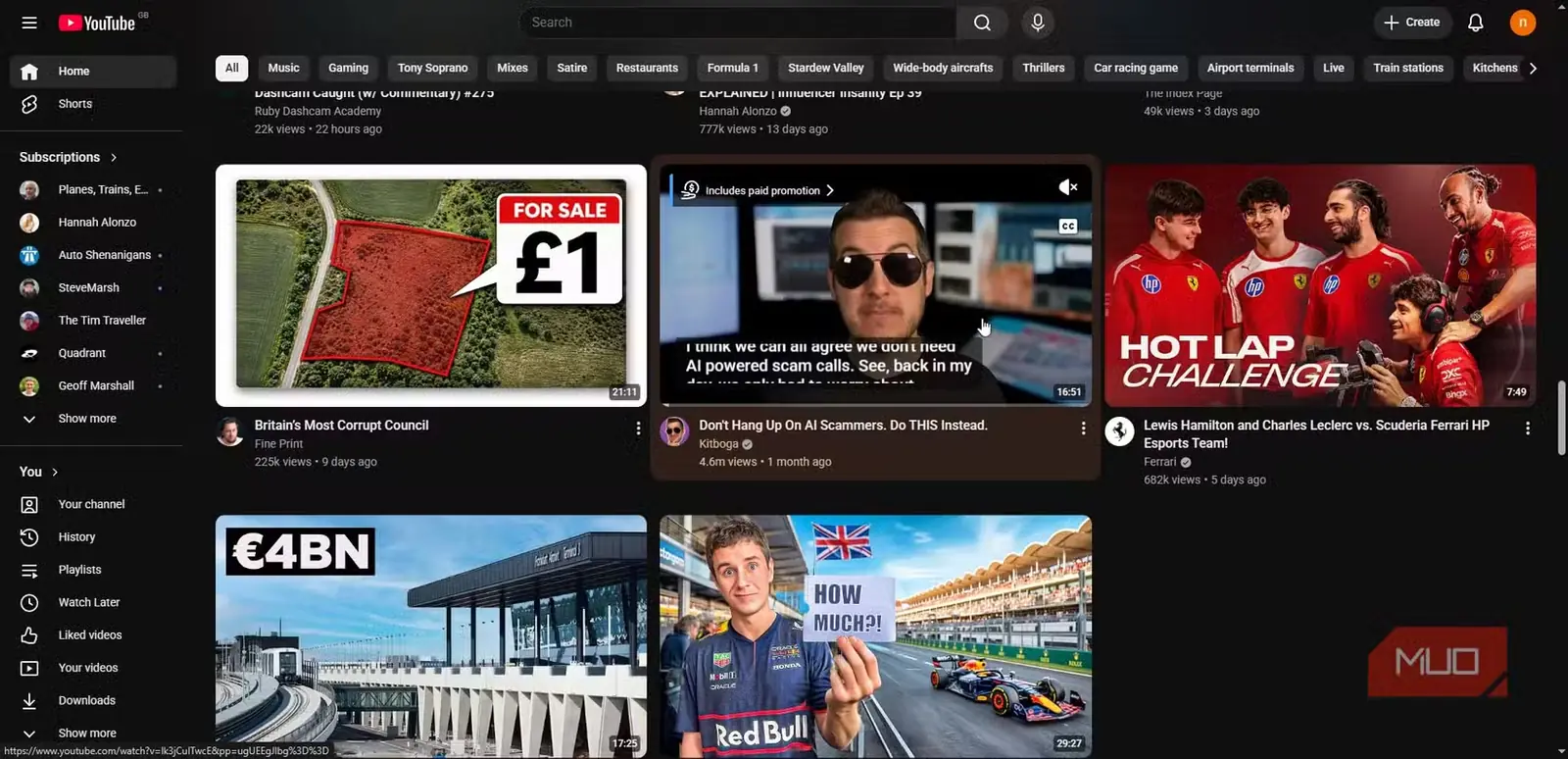Select the Stardew Valley chip
Screen dimensions: 1568x759
[x=826, y=68]
